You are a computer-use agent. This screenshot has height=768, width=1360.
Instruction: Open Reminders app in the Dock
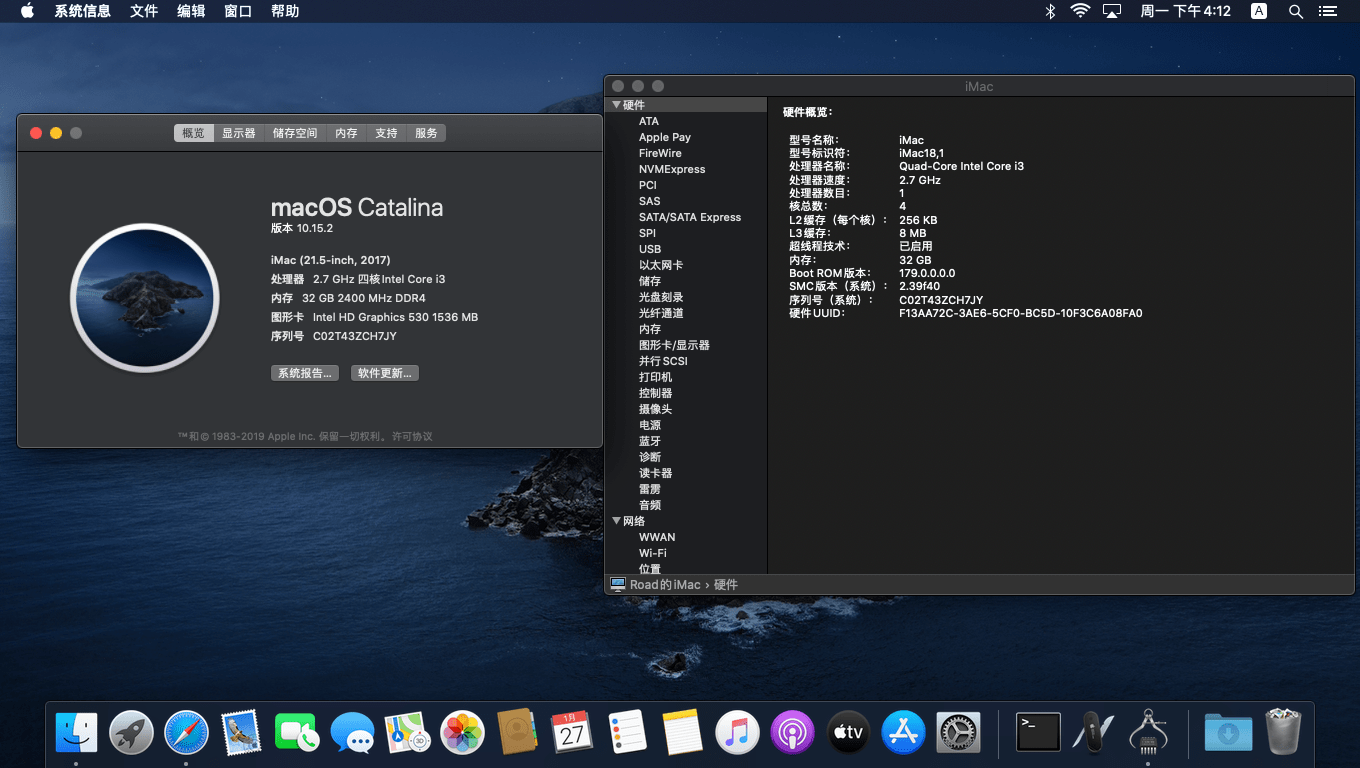tap(628, 733)
